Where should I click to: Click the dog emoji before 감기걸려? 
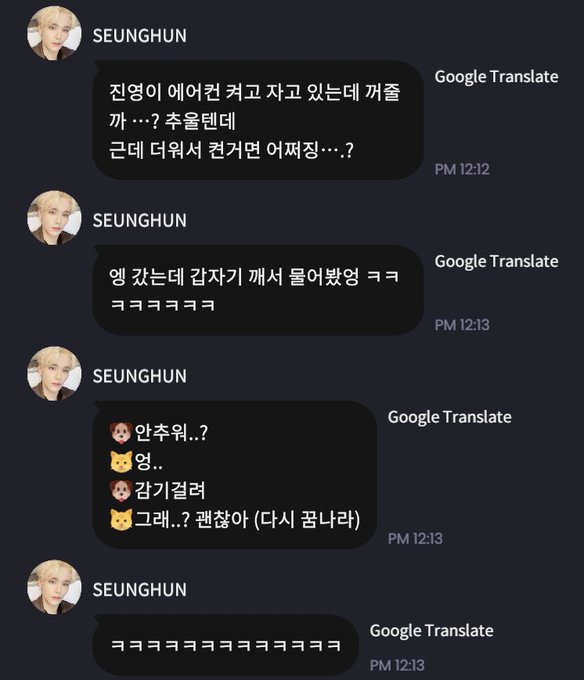121,490
